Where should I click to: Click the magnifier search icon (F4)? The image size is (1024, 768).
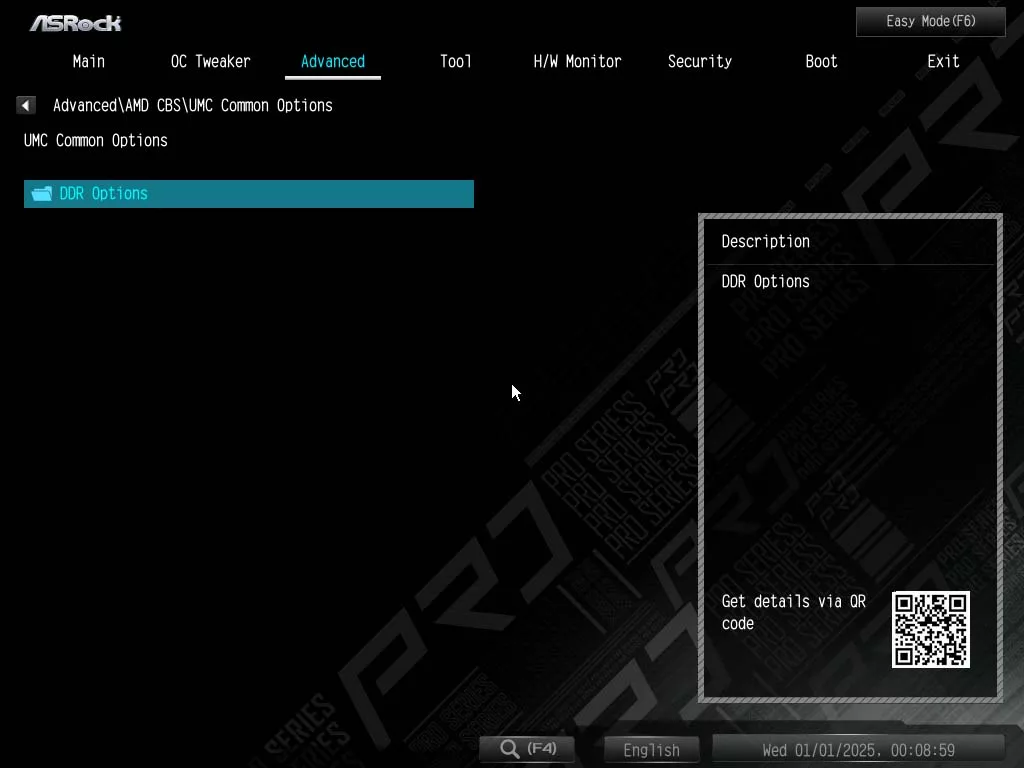pos(510,749)
